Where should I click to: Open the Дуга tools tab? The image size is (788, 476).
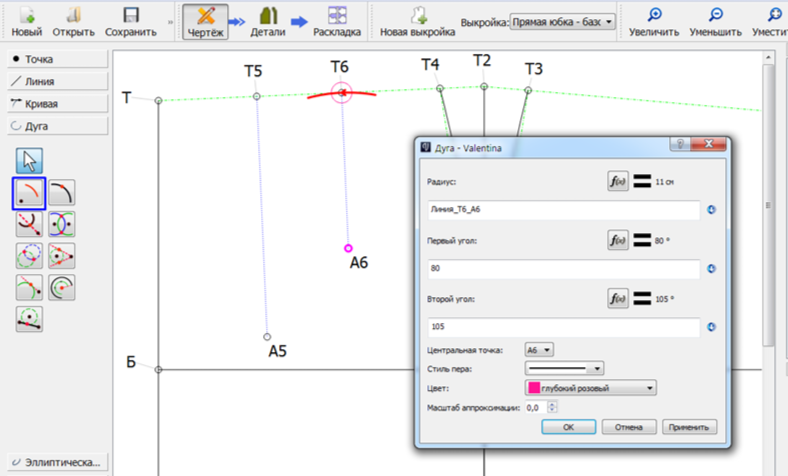57,126
